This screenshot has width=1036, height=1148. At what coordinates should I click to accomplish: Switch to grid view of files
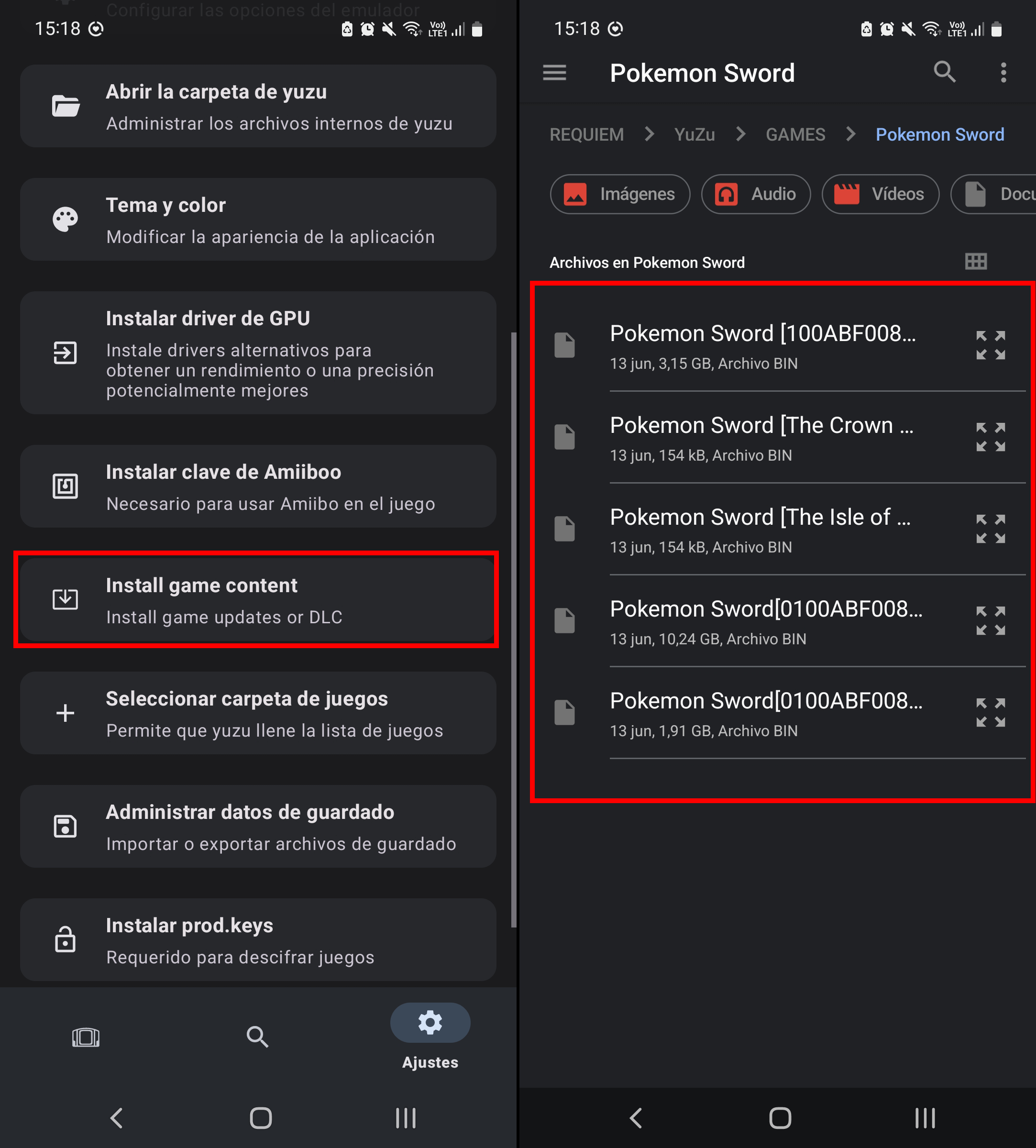click(976, 262)
